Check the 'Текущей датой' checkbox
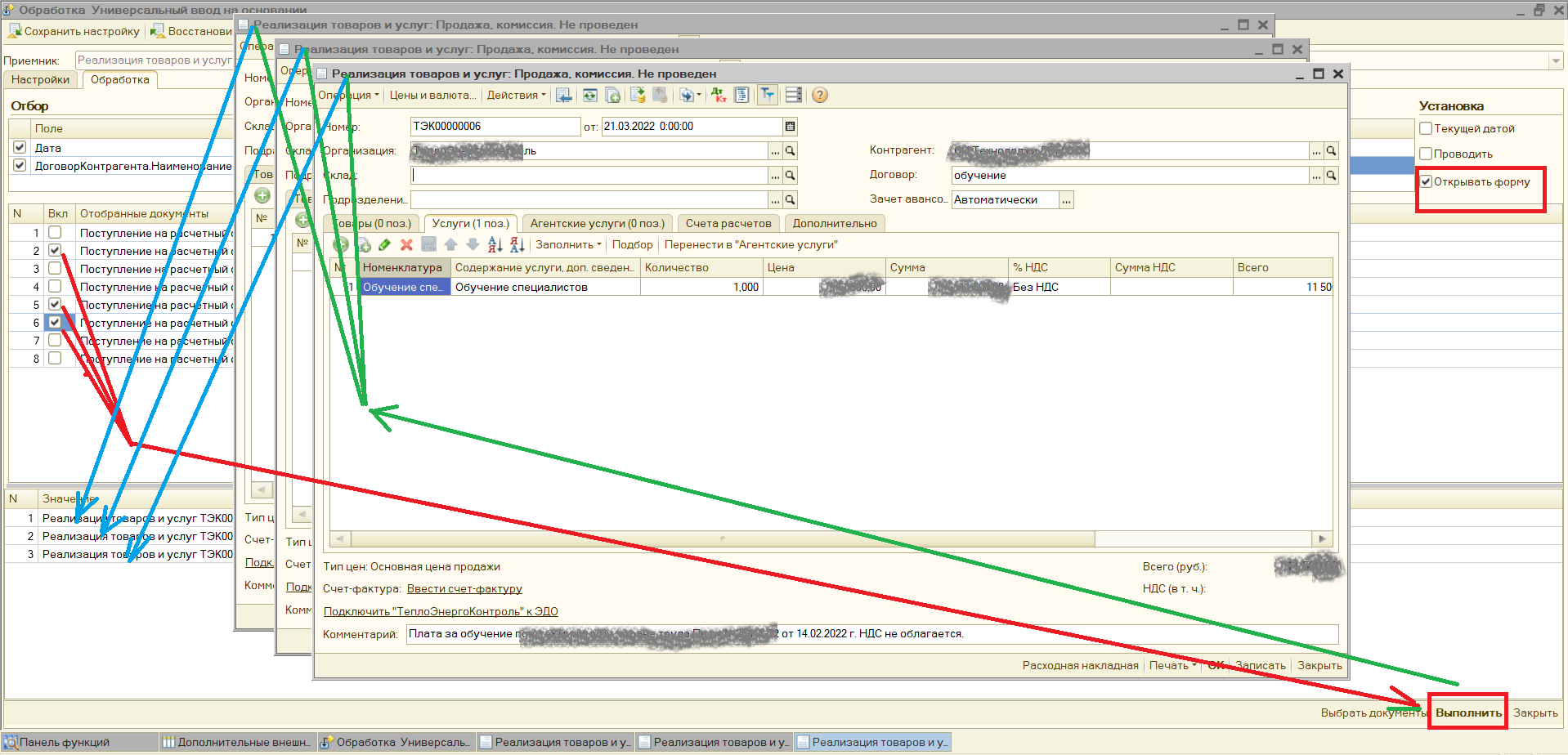This screenshot has height=755, width=1568. click(x=1426, y=128)
